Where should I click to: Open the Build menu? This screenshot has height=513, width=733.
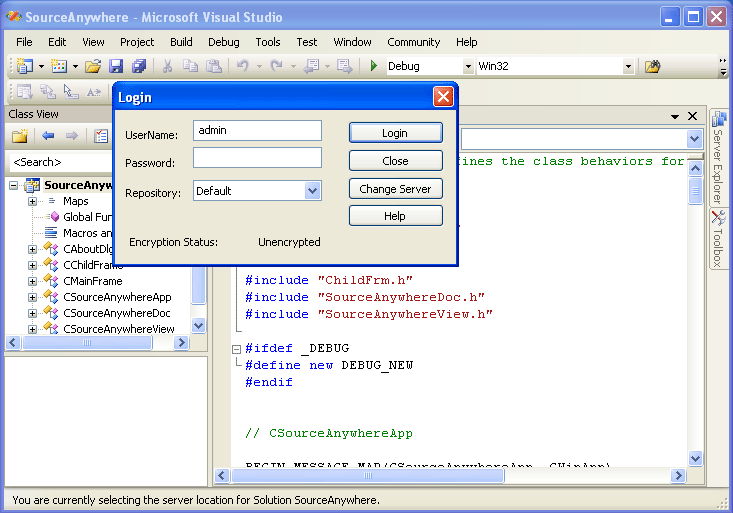[x=181, y=42]
